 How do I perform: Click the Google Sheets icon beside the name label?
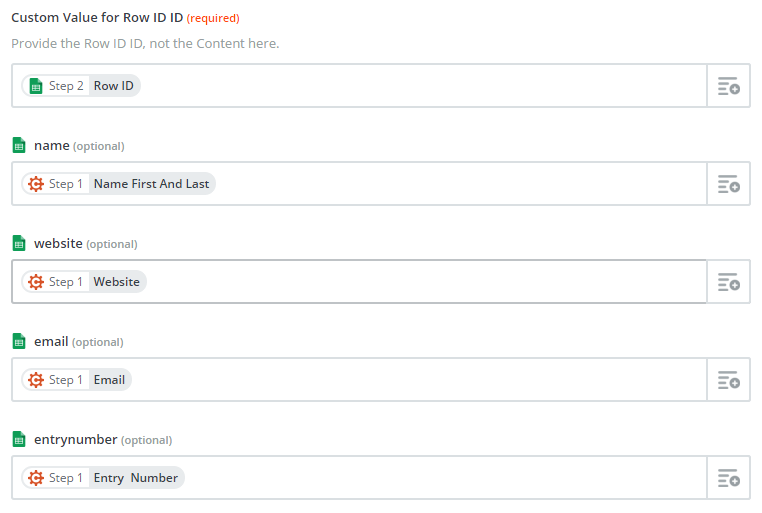tap(19, 145)
